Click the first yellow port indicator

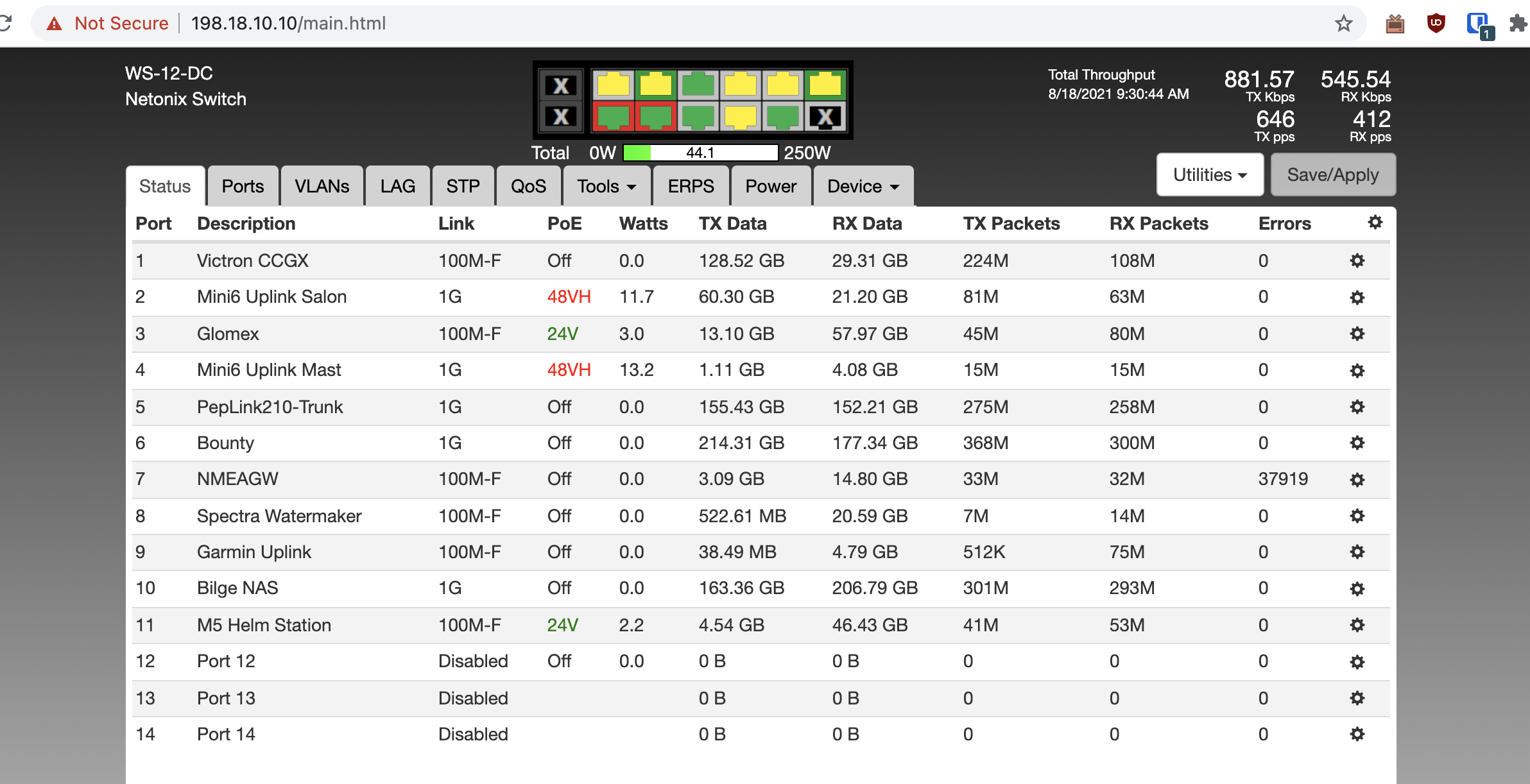613,85
